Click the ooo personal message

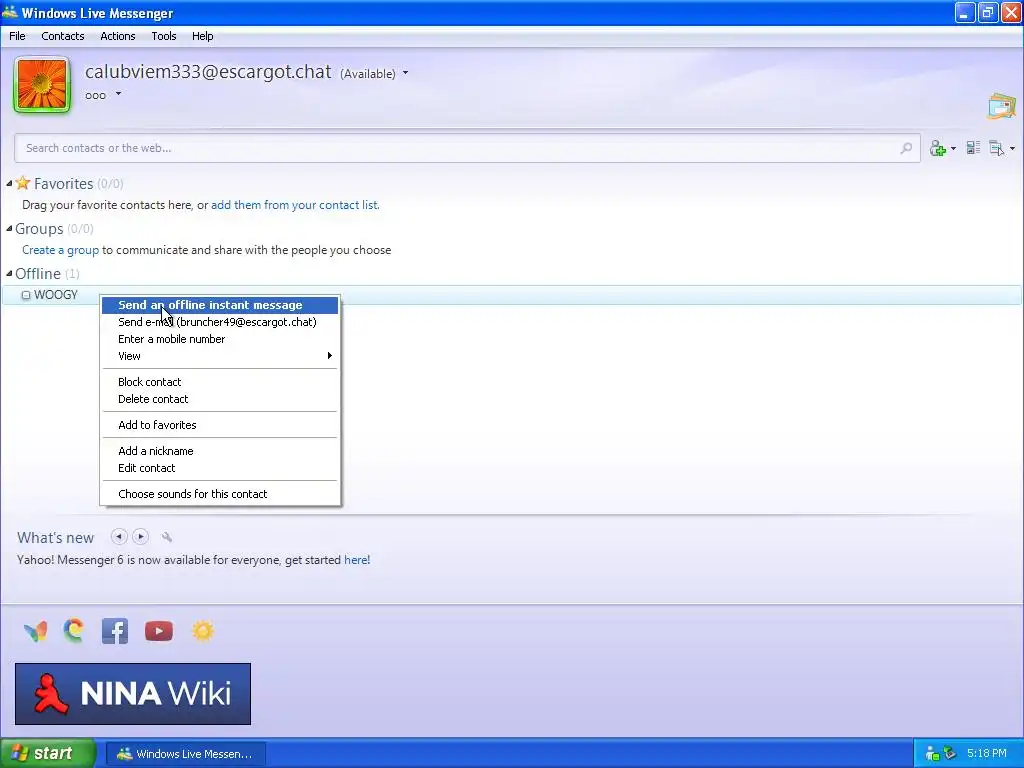coord(95,95)
